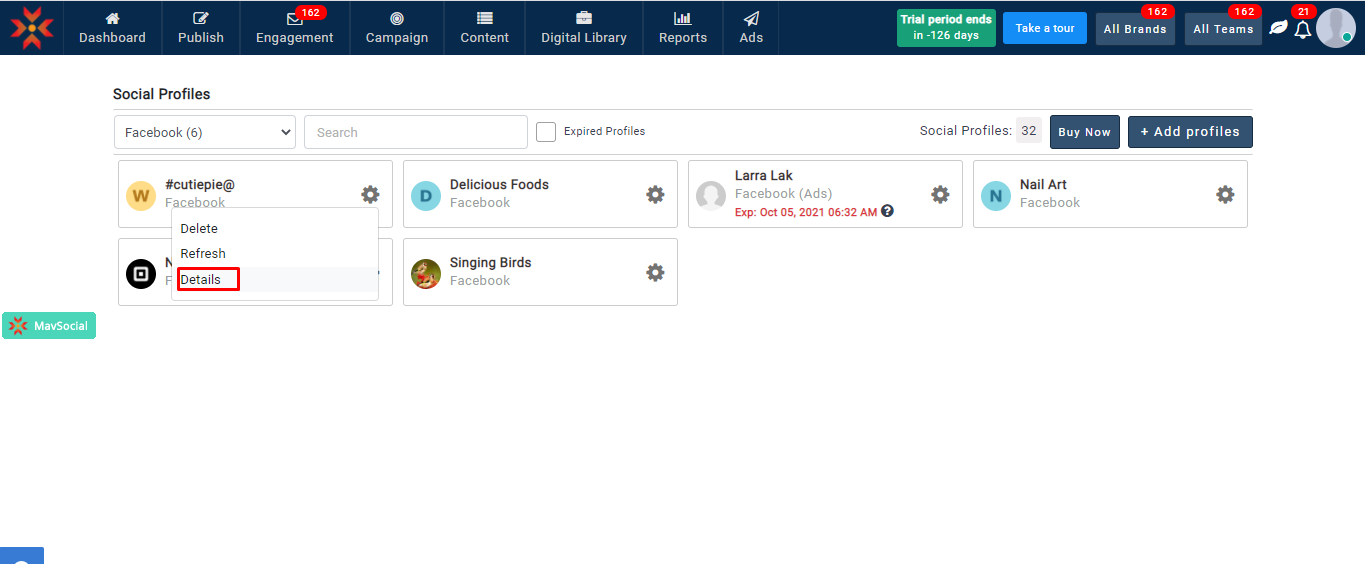Viewport: 1365px width, 564px height.
Task: Select Refresh in the profile menu
Action: (203, 254)
